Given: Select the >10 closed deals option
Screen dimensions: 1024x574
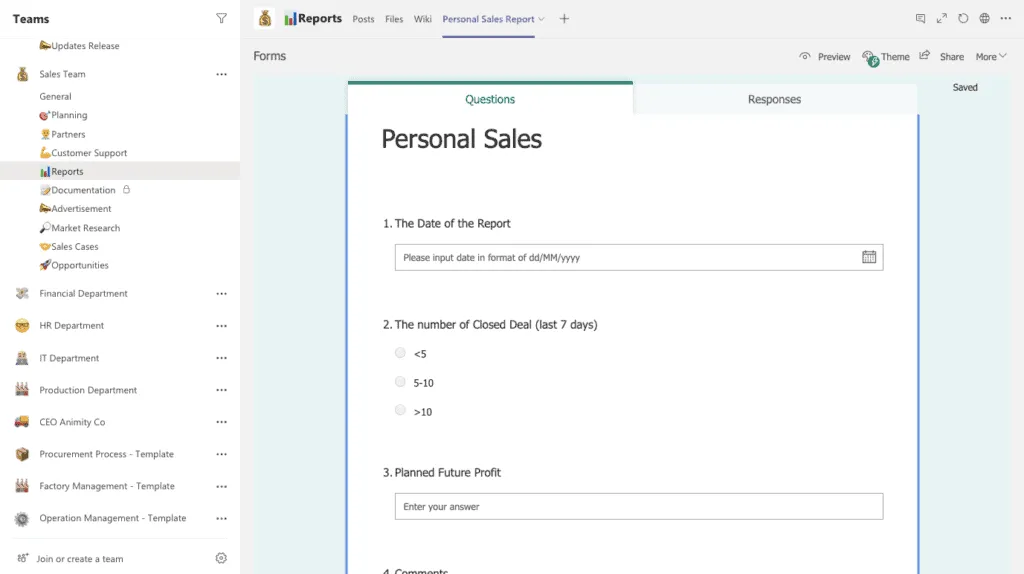Looking at the screenshot, I should pyautogui.click(x=400, y=410).
